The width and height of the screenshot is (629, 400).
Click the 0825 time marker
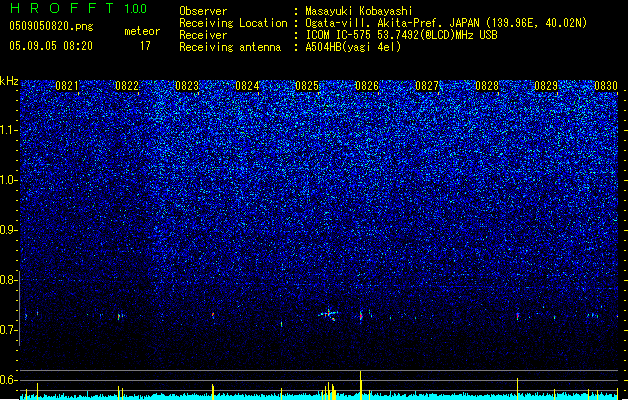click(x=307, y=86)
